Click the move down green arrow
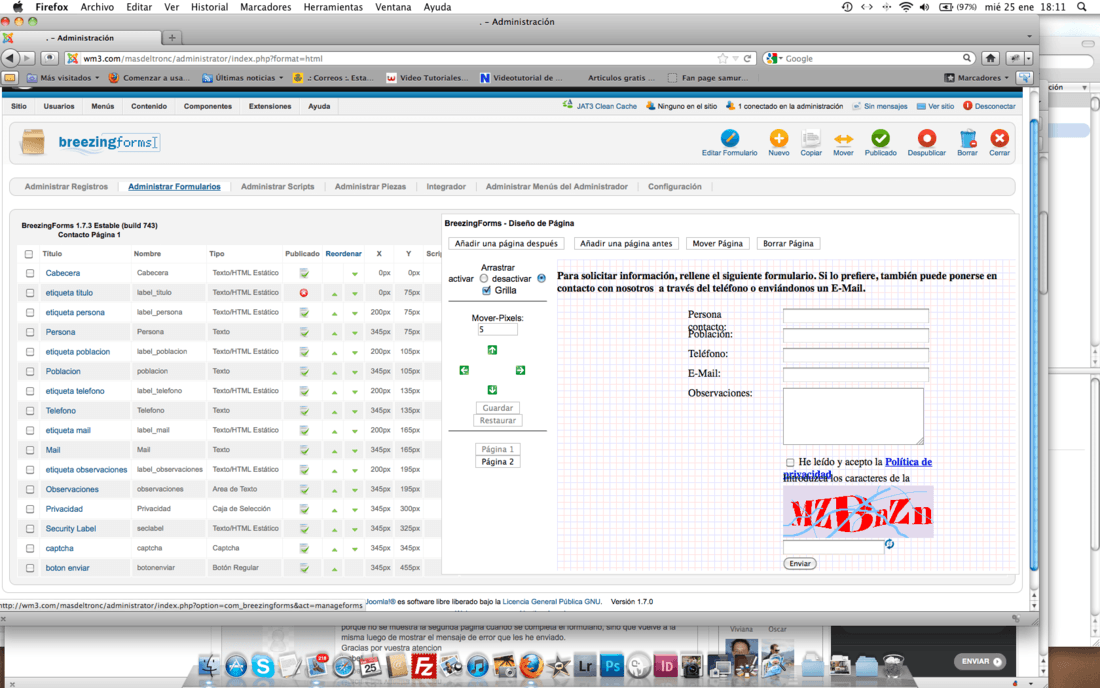 click(492, 389)
